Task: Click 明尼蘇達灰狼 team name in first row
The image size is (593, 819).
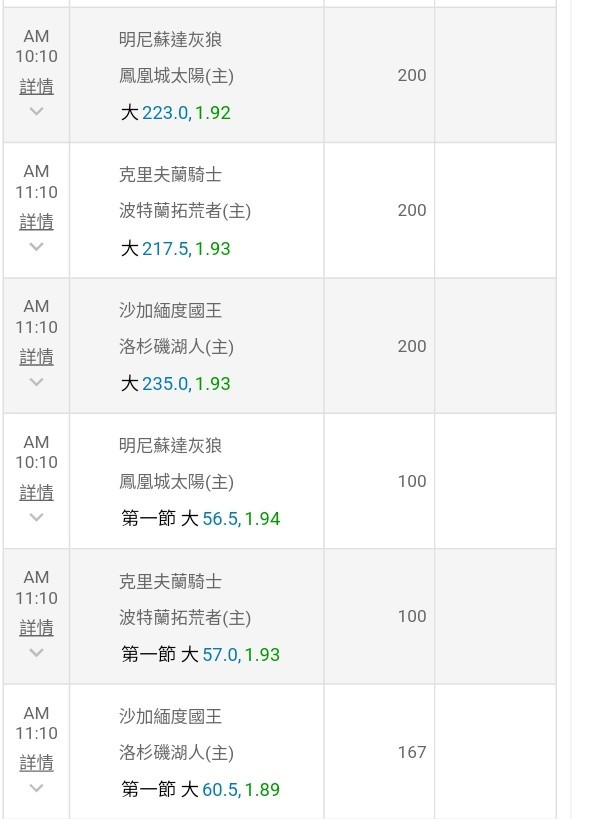Action: [170, 40]
